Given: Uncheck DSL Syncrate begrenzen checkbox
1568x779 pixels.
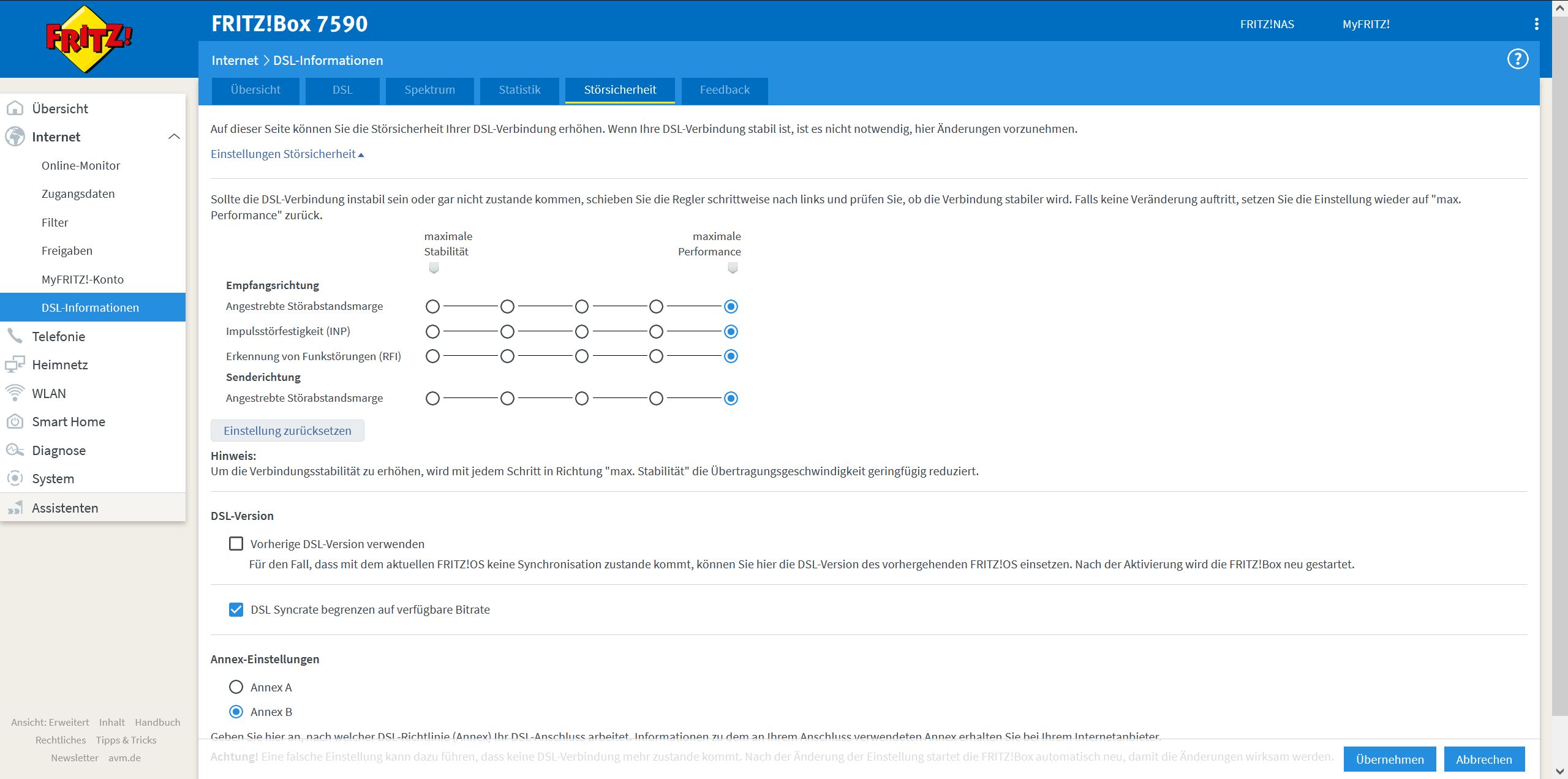Looking at the screenshot, I should [236, 609].
